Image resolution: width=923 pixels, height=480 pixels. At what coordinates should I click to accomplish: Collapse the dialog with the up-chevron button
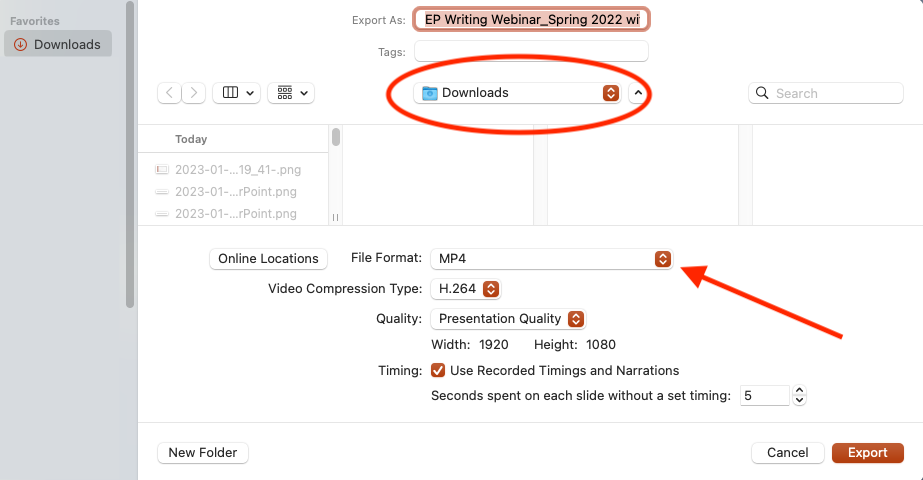point(638,93)
